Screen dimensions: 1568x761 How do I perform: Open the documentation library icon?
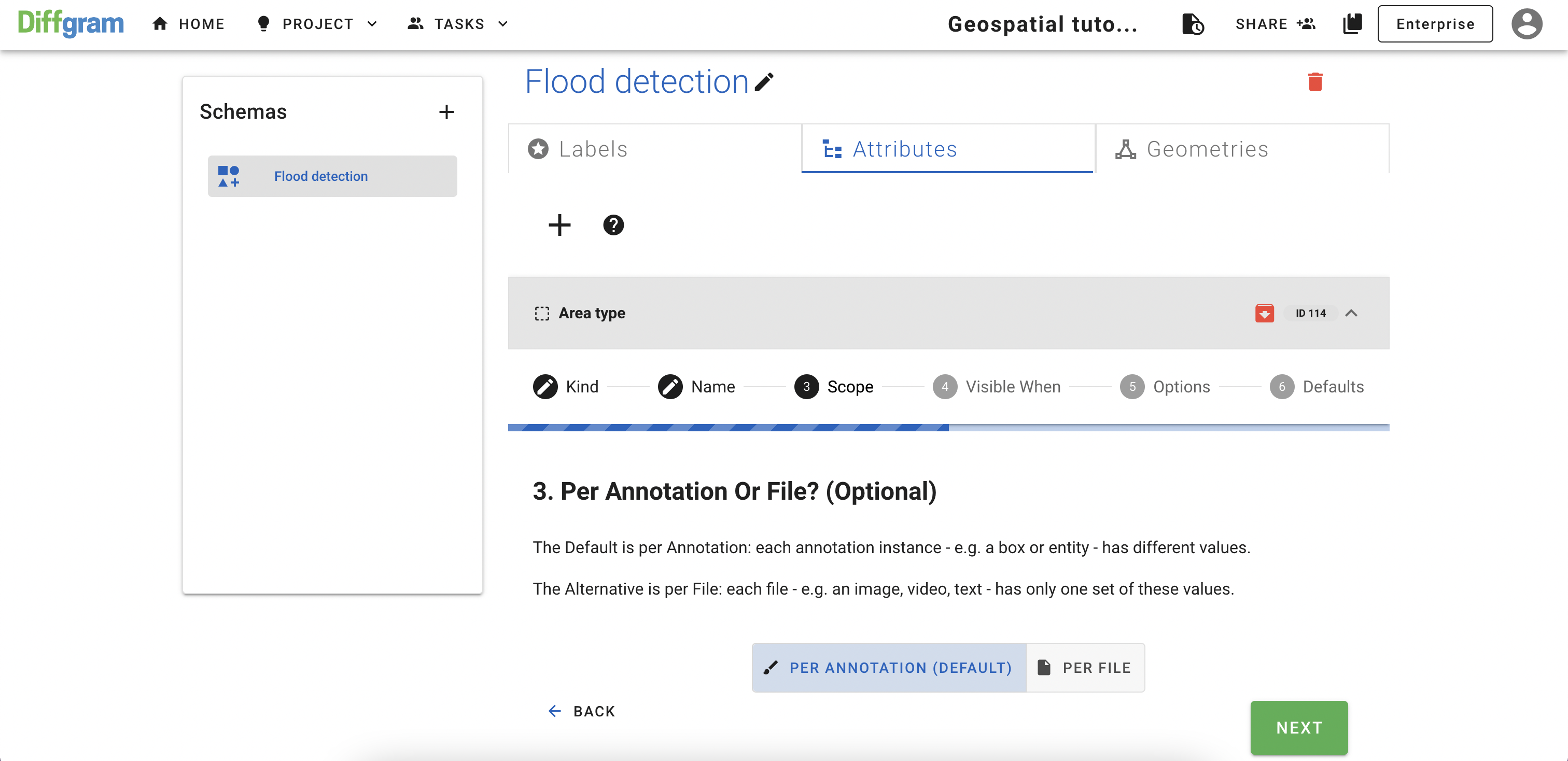1352,24
